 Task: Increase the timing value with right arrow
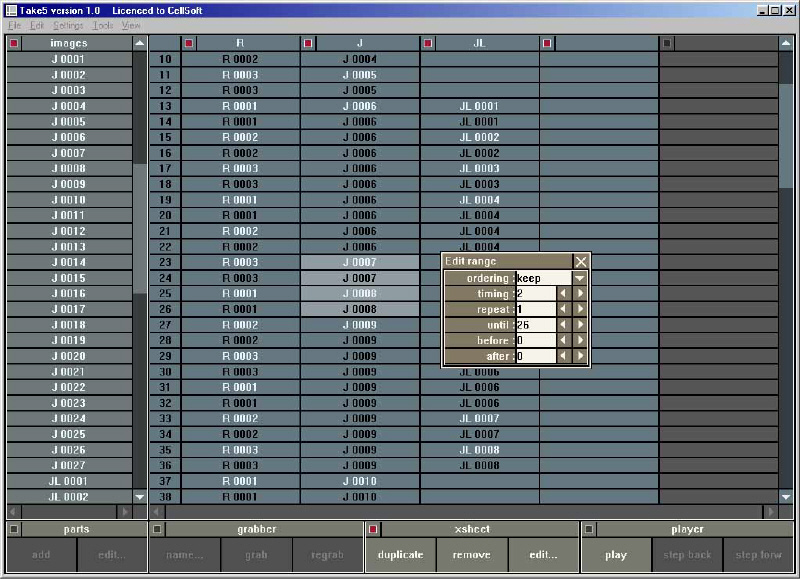580,293
